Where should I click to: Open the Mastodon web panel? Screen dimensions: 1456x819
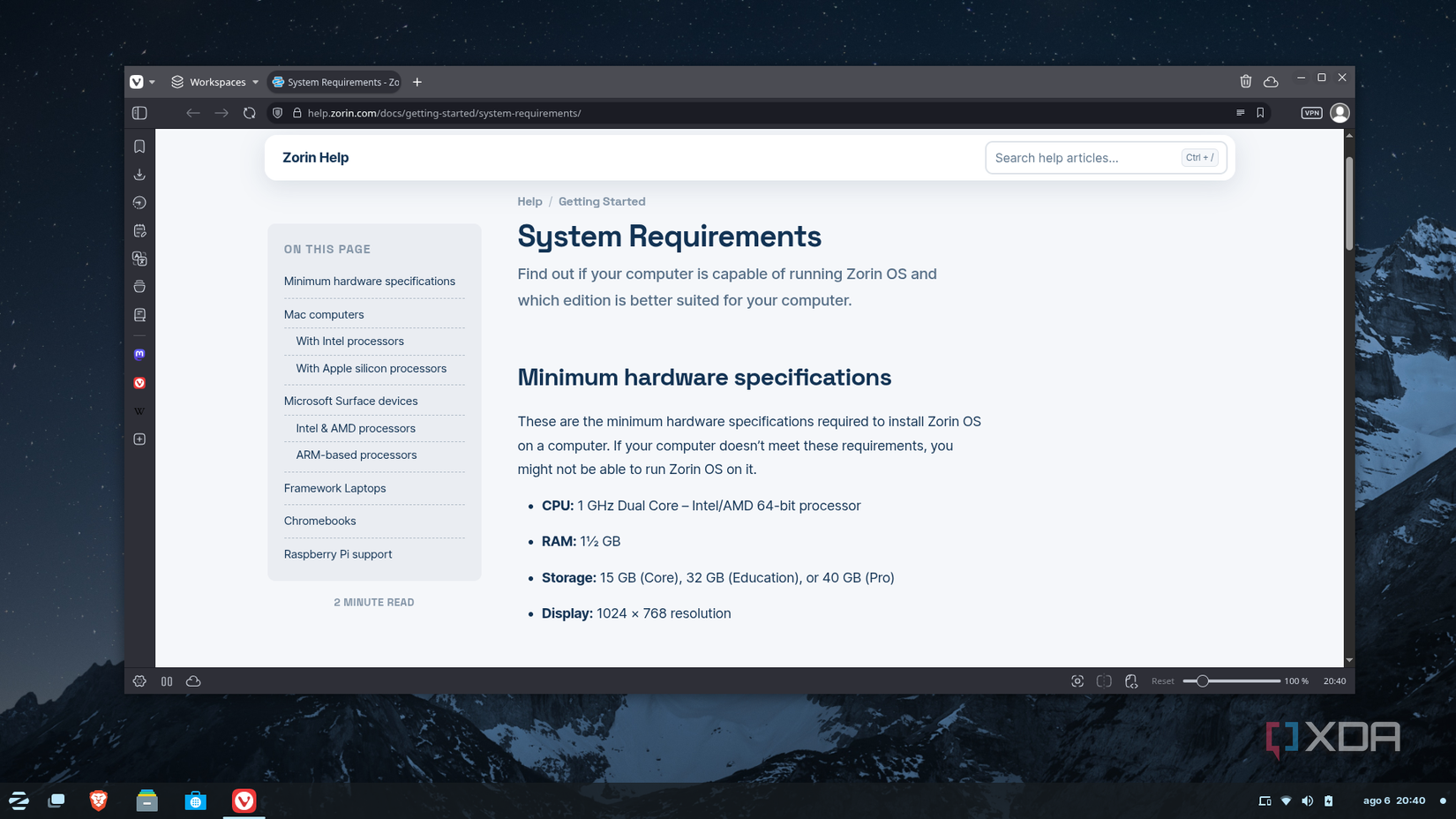(x=139, y=354)
